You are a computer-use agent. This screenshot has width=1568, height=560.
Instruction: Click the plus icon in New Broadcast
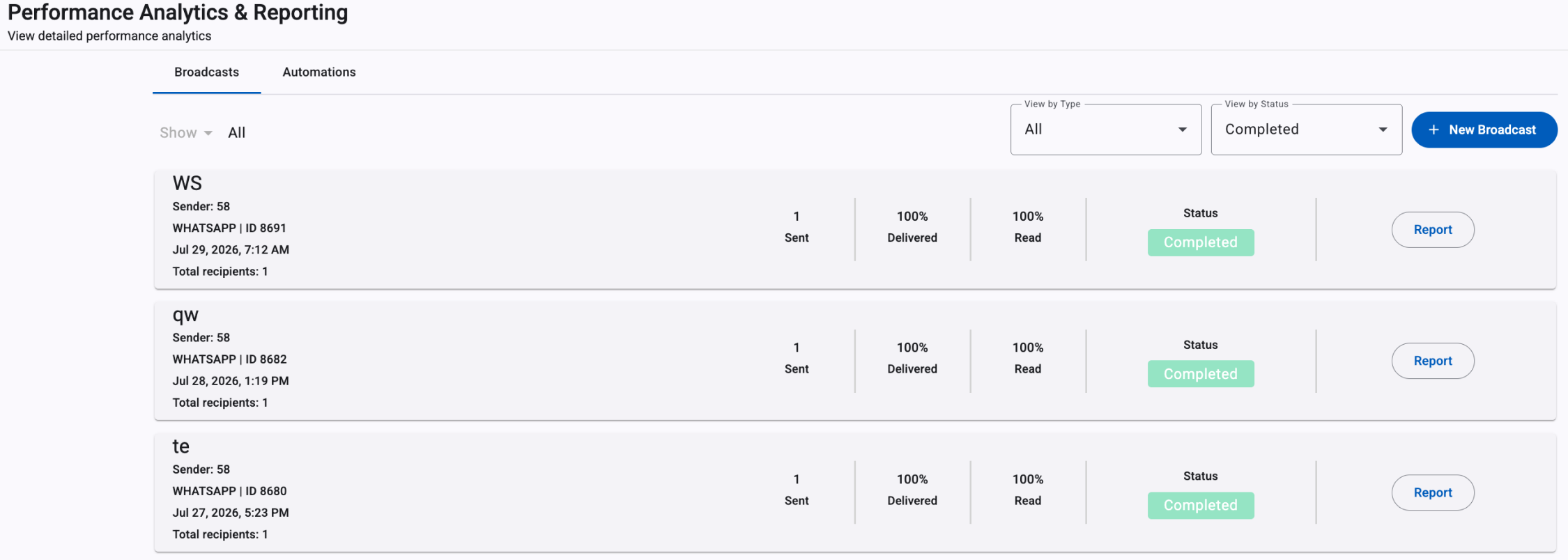click(1434, 130)
